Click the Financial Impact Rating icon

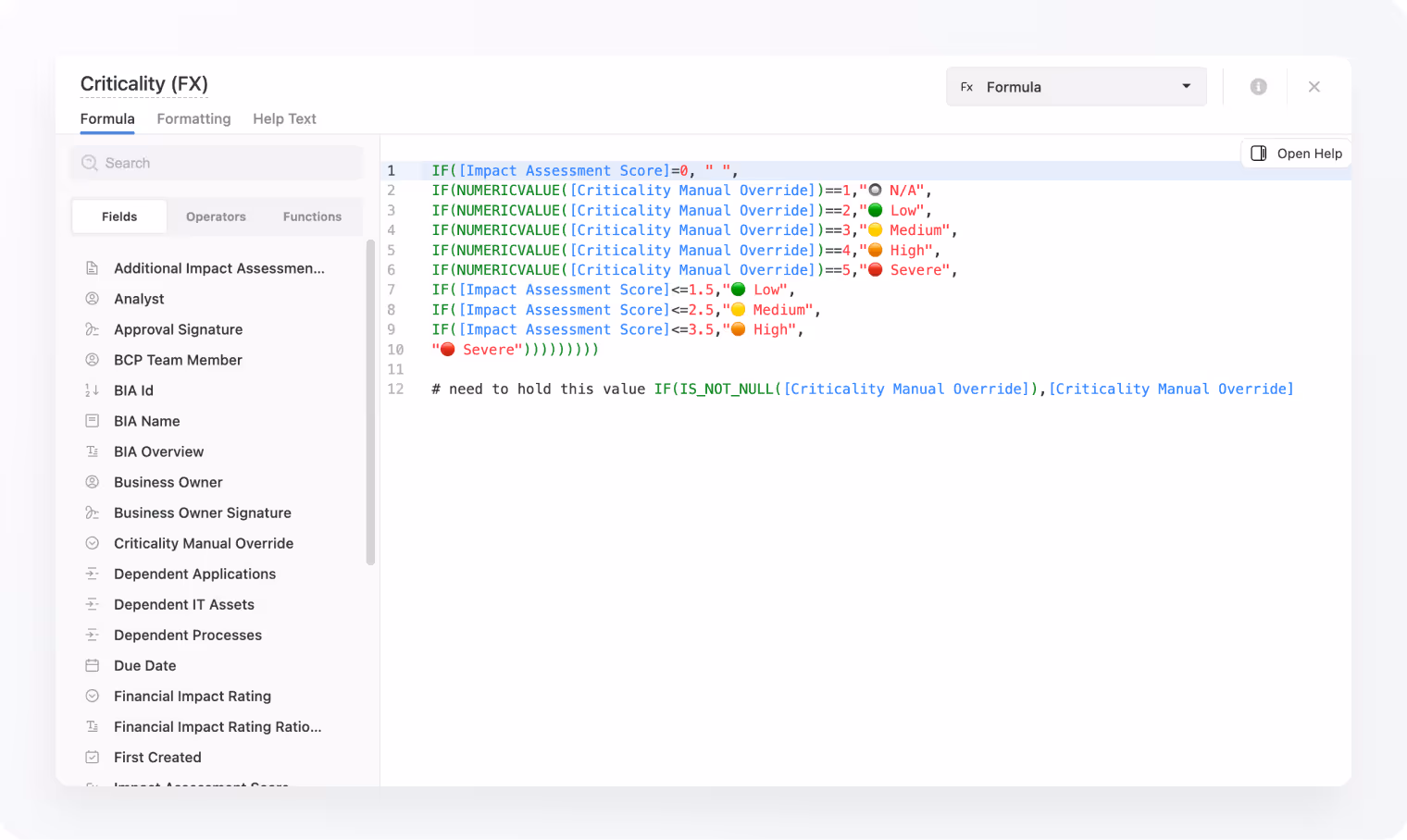pos(92,696)
